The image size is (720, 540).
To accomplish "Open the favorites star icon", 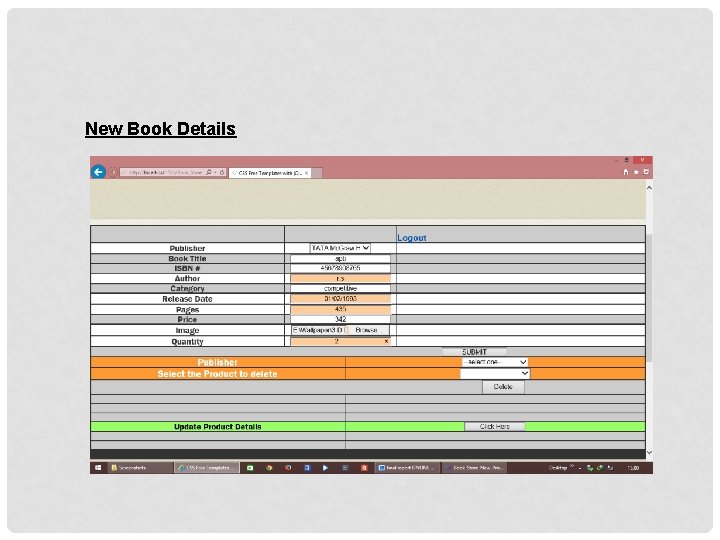I will [636, 172].
